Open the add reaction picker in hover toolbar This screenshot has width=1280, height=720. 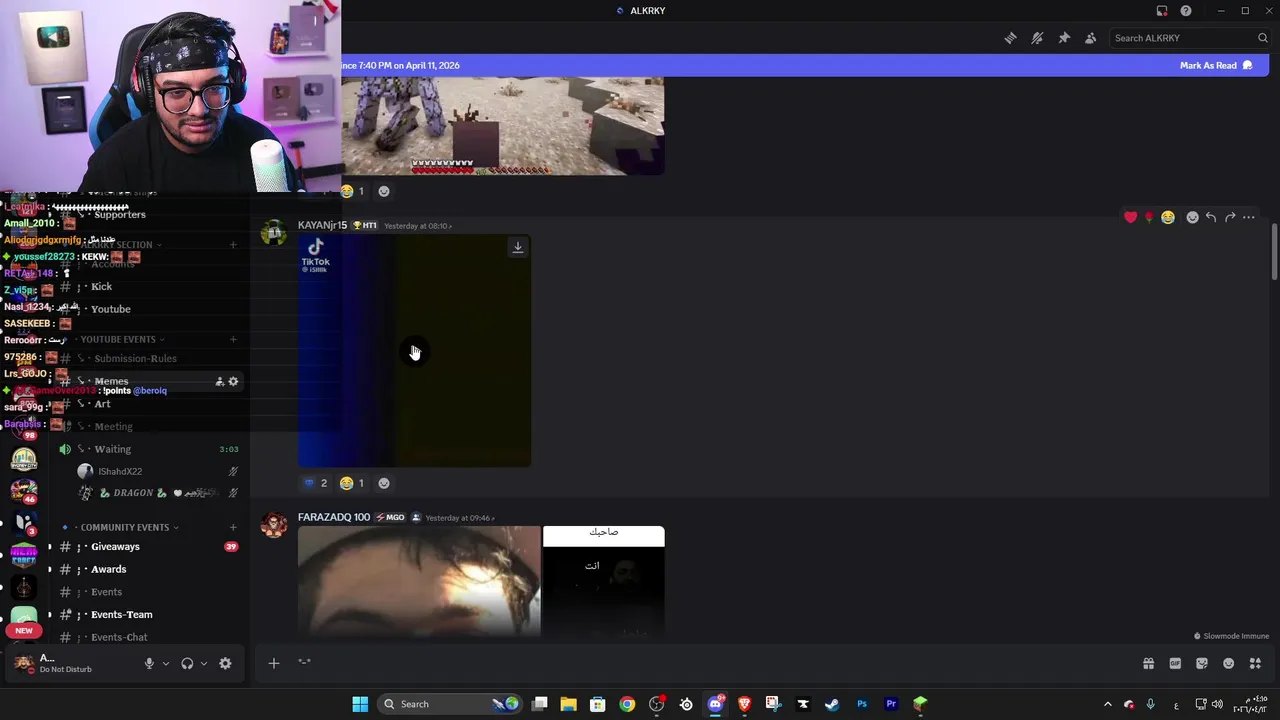tap(1192, 217)
